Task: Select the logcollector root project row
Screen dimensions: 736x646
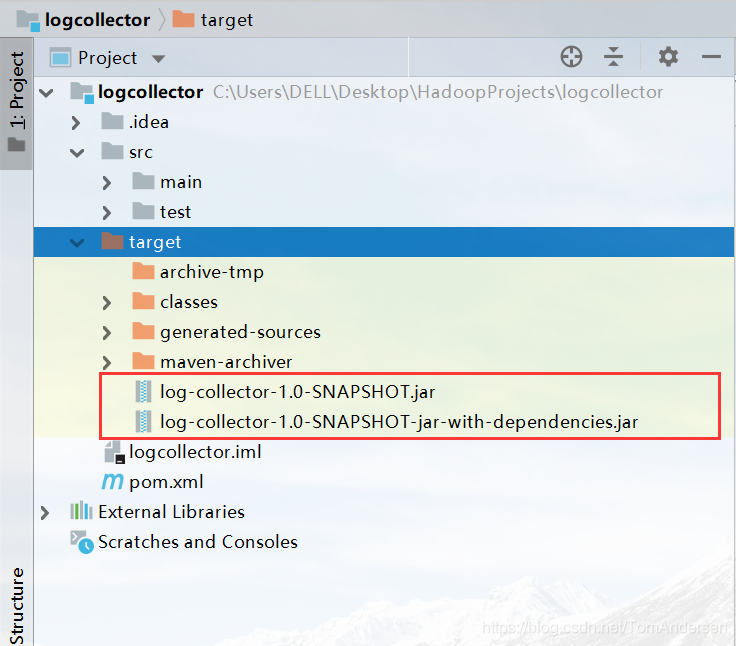Action: pos(383,92)
